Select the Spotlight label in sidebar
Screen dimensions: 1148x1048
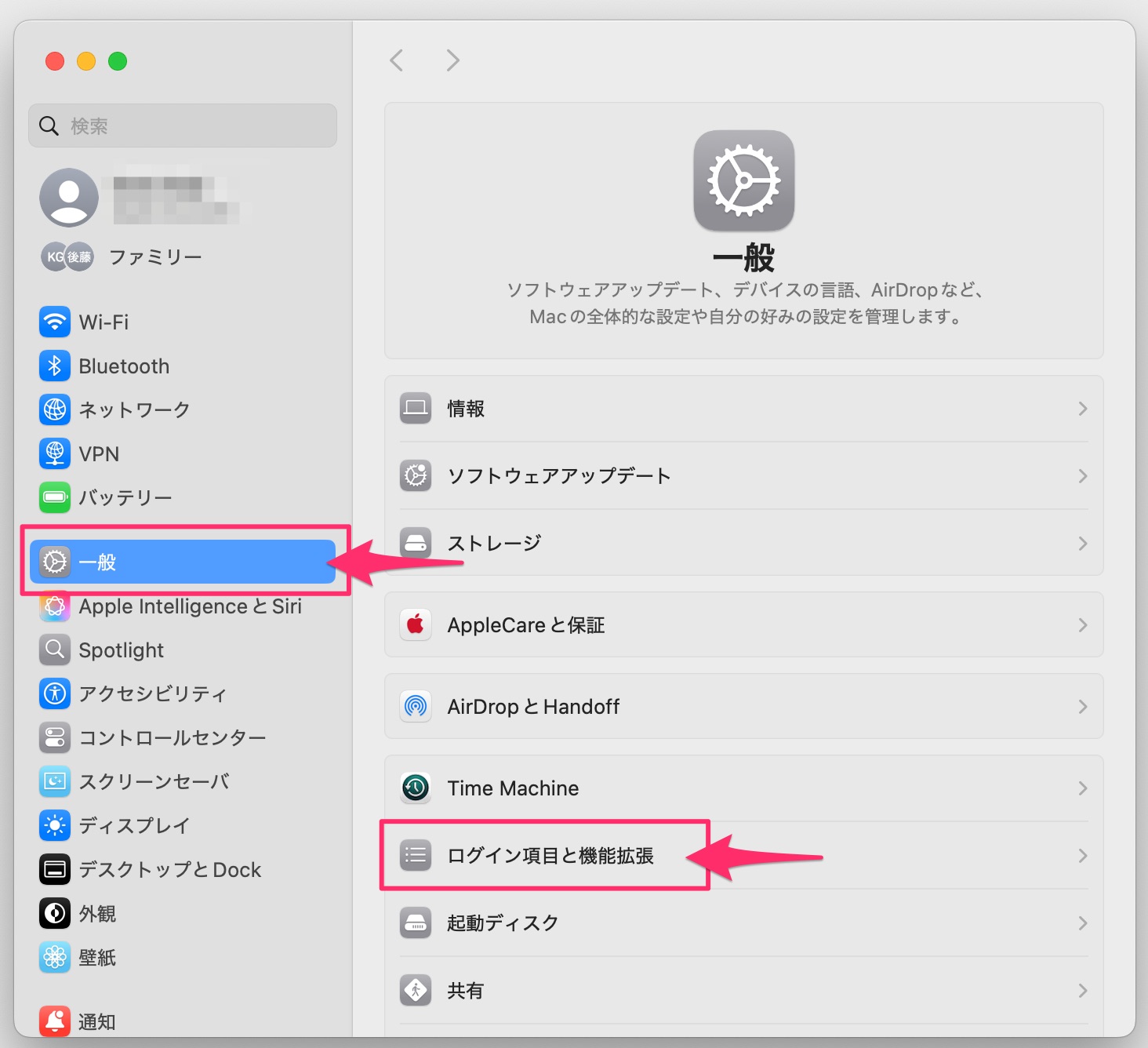[122, 650]
